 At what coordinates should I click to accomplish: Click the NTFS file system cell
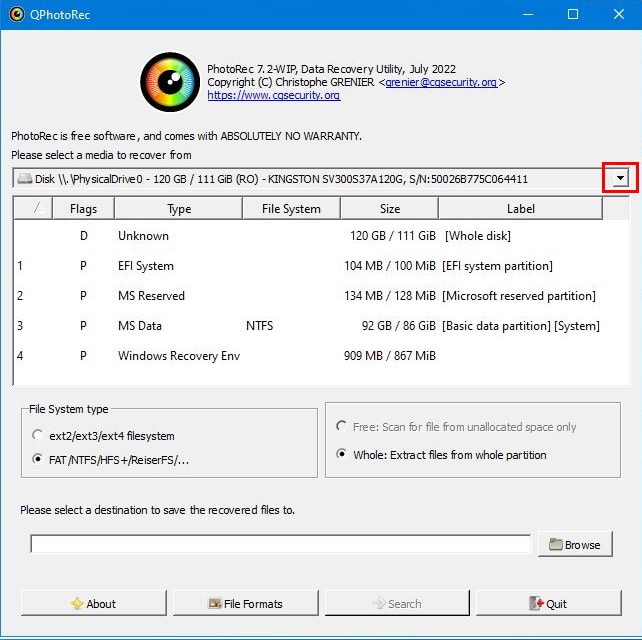(x=260, y=326)
